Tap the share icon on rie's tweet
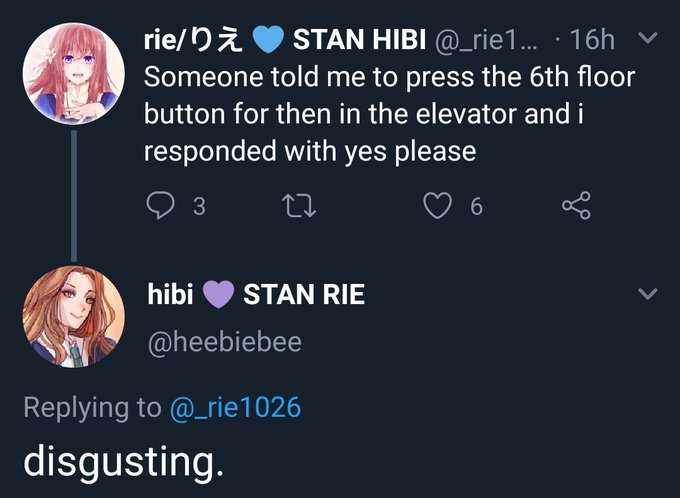Viewport: 680px width, 498px height. (576, 205)
